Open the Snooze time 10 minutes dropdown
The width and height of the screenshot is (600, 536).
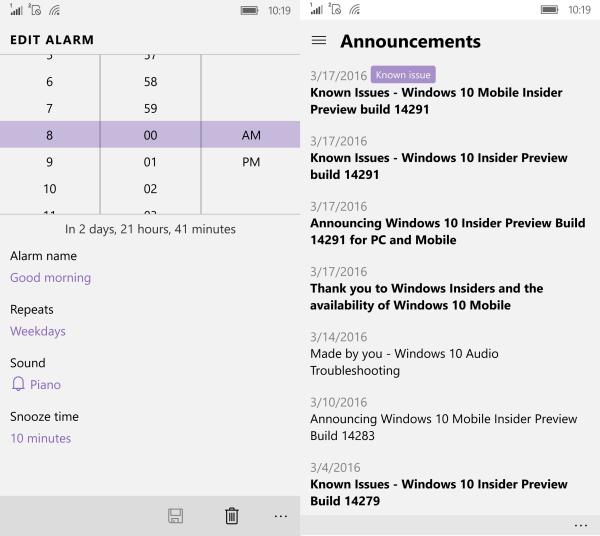[41, 438]
